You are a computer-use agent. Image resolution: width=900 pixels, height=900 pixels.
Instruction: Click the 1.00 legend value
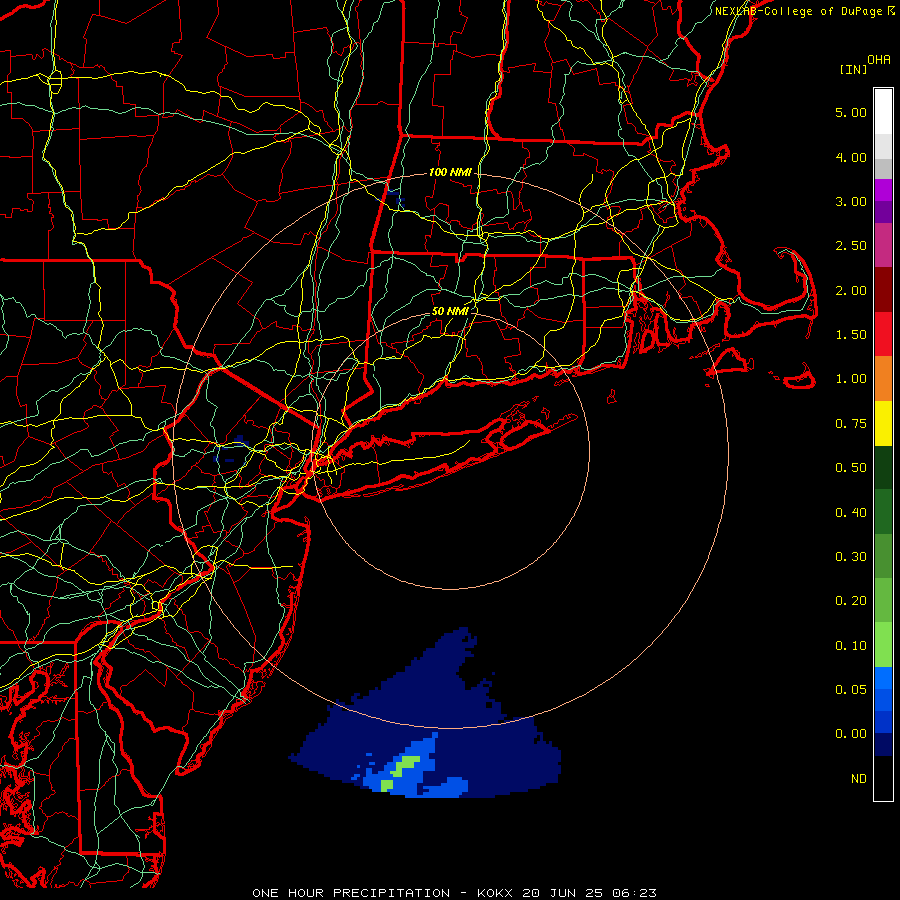tap(851, 379)
